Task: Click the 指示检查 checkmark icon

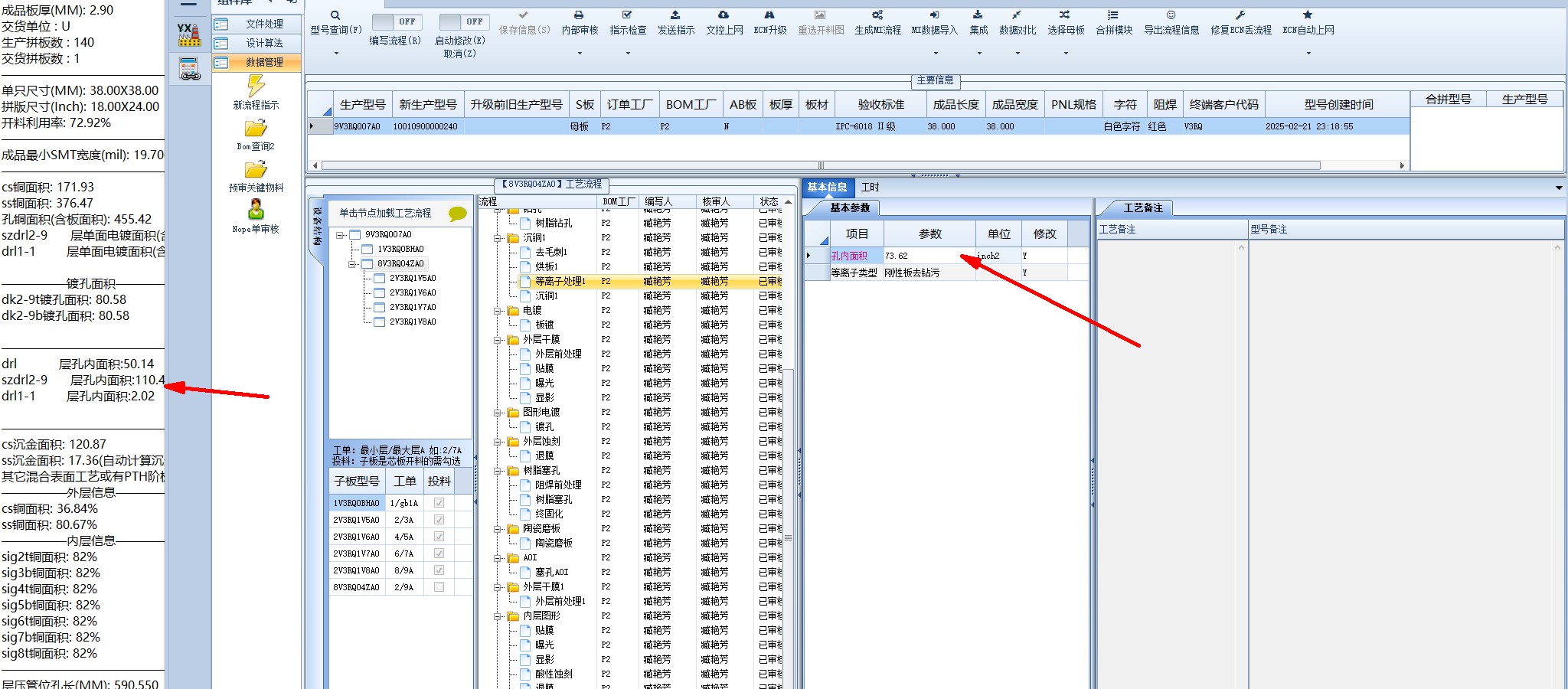Action: pyautogui.click(x=627, y=15)
